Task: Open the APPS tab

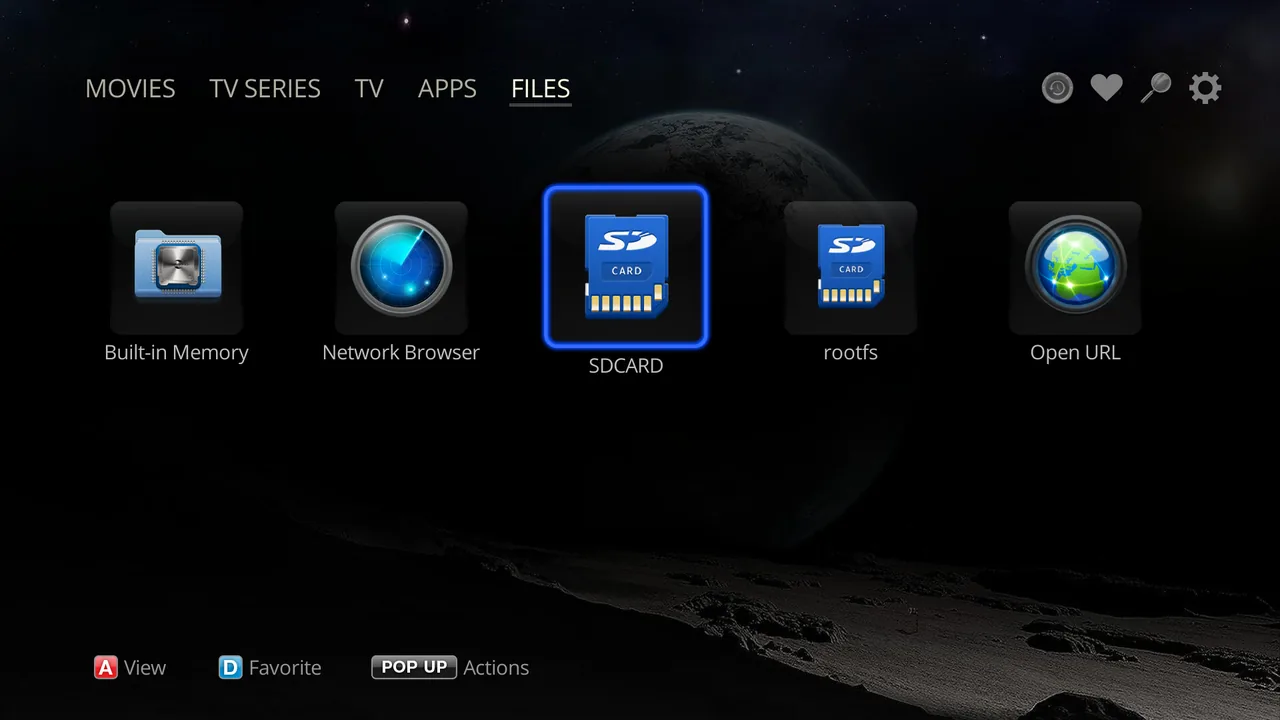Action: point(447,88)
